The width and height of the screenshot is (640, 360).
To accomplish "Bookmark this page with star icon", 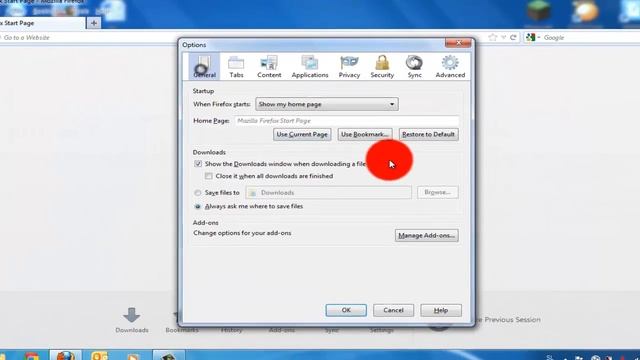I will (x=493, y=38).
